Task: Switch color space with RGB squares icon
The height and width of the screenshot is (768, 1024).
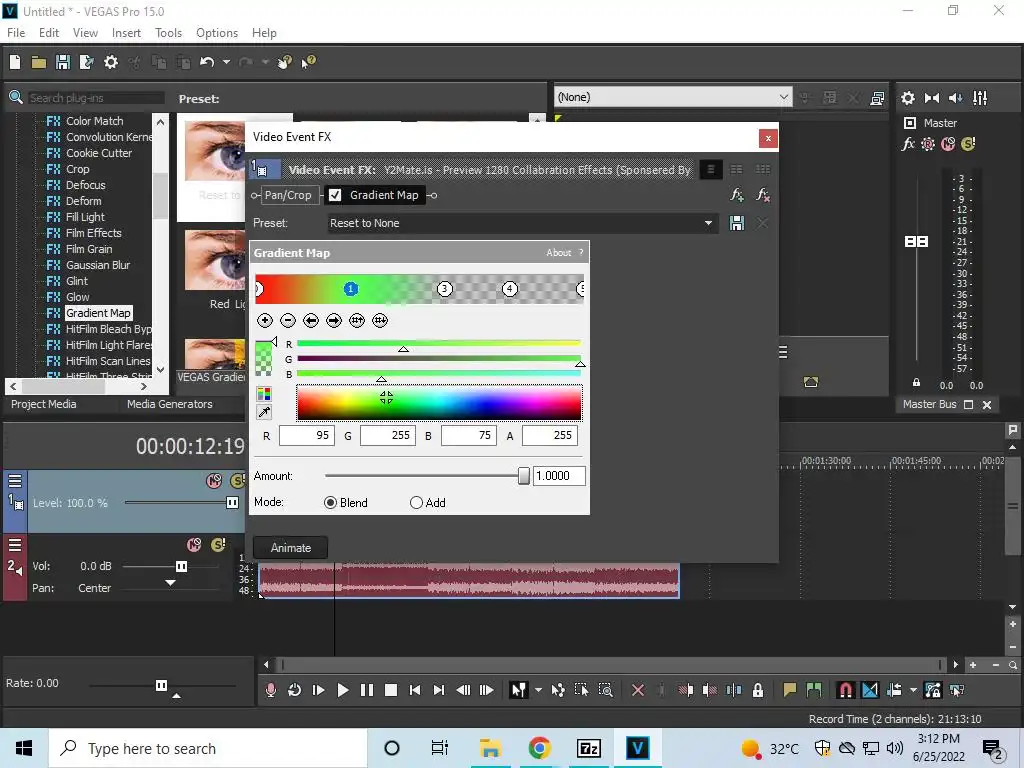Action: 264,394
